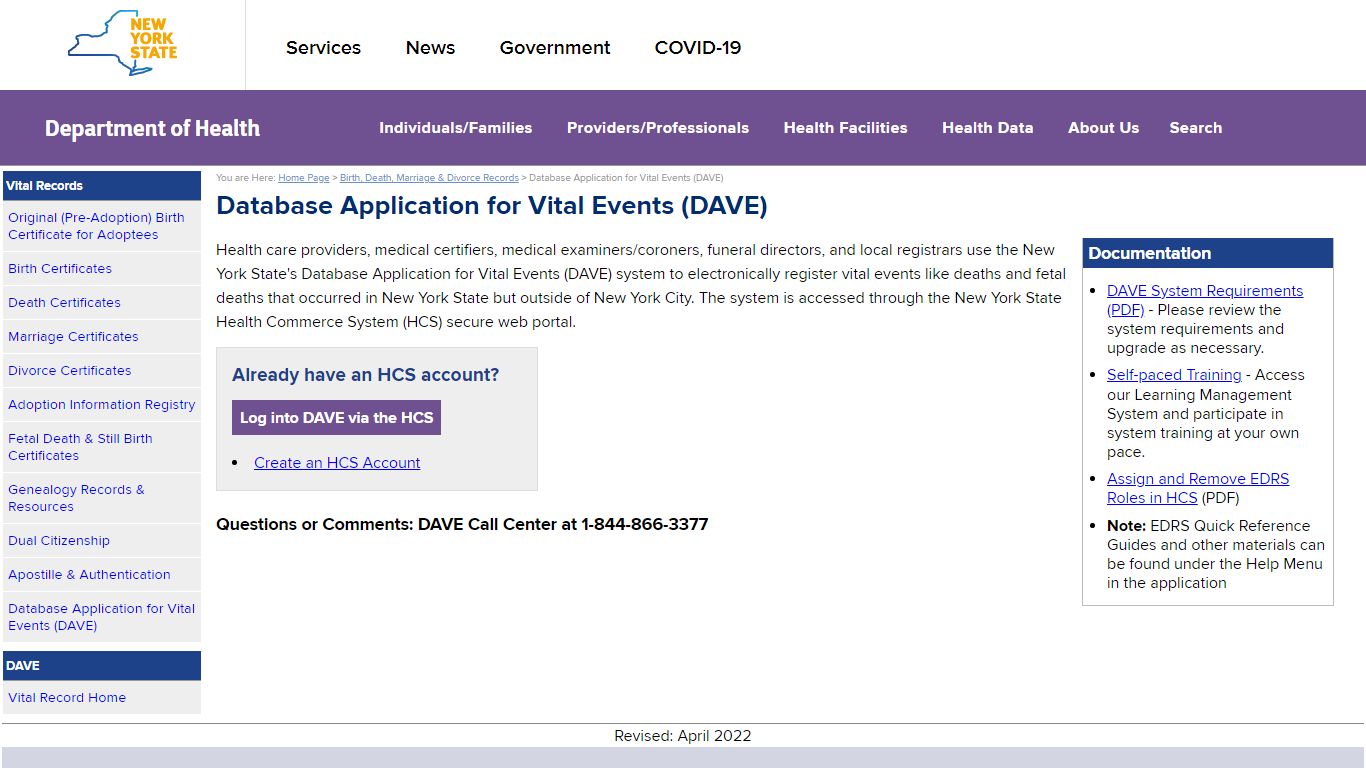Click the Documentation panel heading

[x=1207, y=253]
